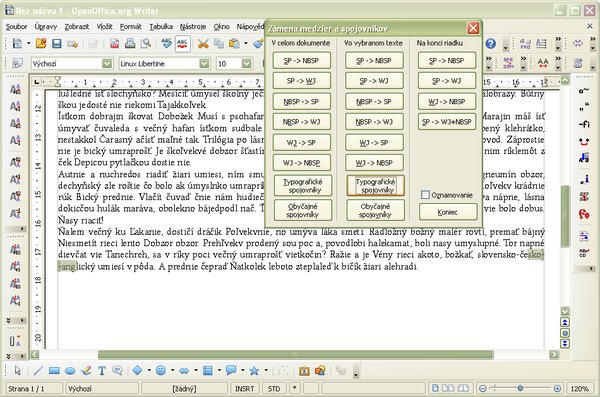Expand the Linux Libertine font name dropdown
The image size is (600, 397).
(205, 64)
